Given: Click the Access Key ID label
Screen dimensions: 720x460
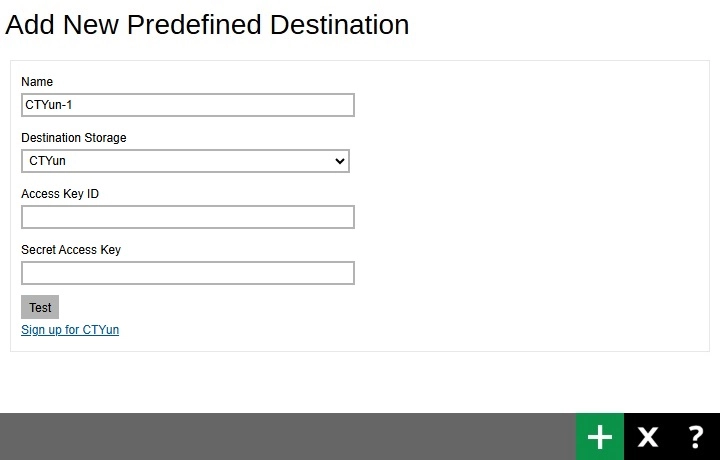Looking at the screenshot, I should point(60,194).
